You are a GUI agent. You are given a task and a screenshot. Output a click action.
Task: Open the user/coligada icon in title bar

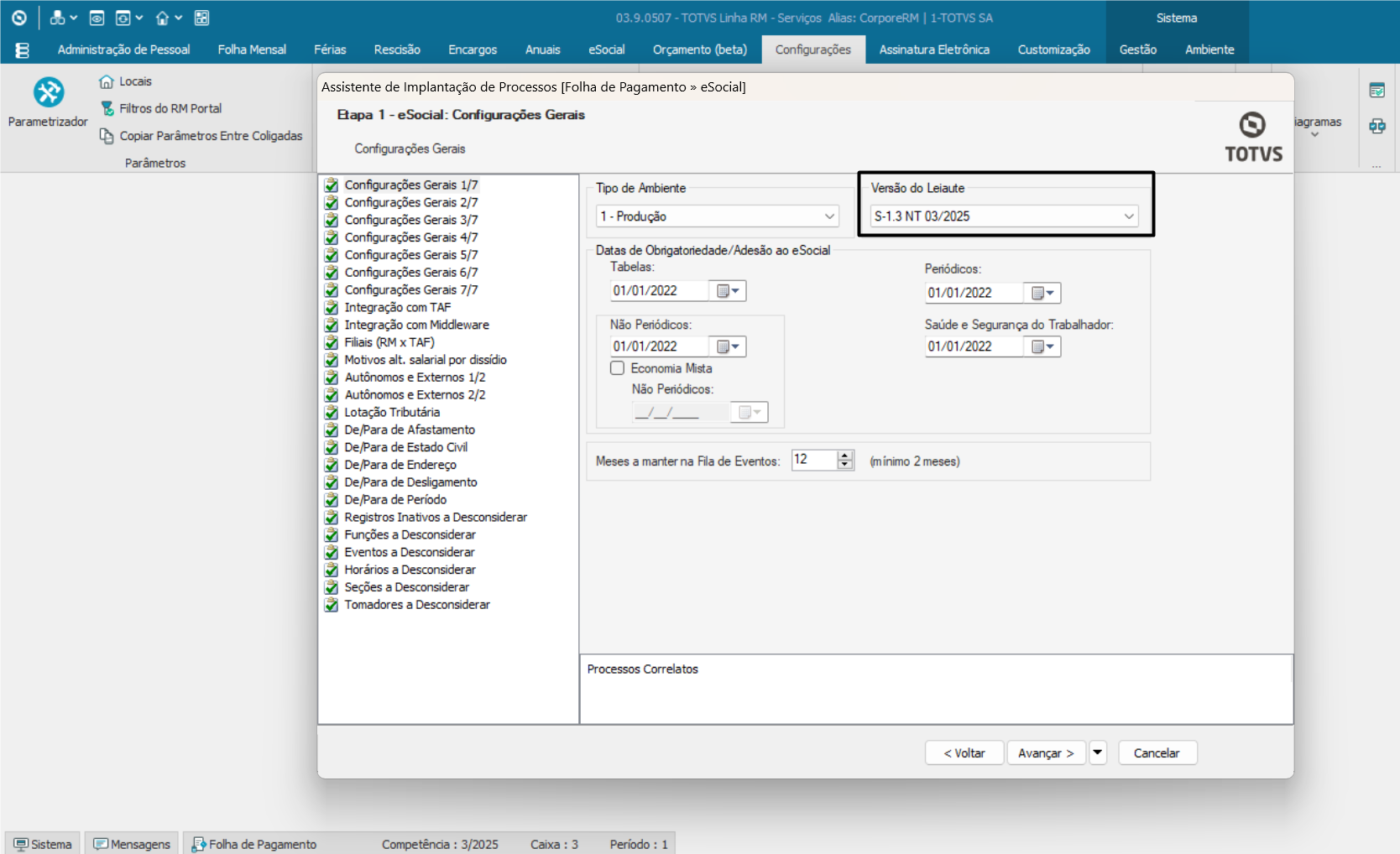point(57,18)
